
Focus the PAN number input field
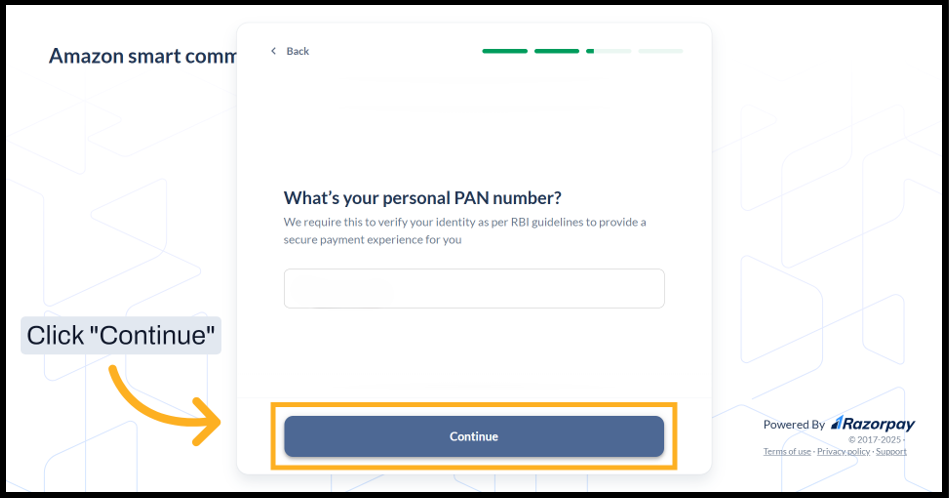[474, 288]
